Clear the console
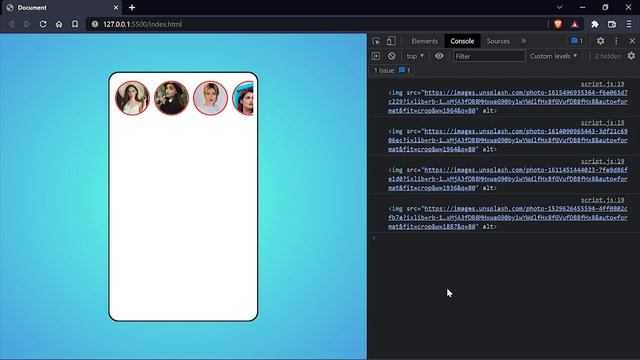 [x=391, y=56]
